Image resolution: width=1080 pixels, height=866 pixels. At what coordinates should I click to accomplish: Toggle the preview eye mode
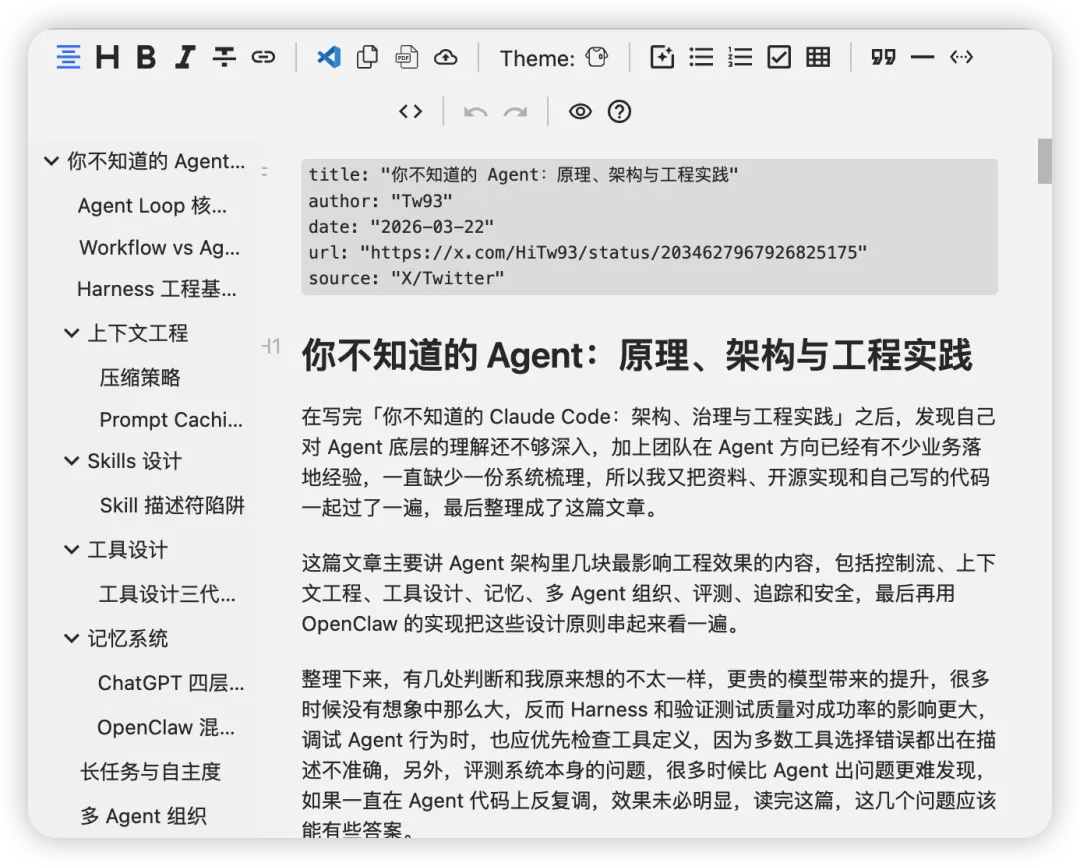581,111
